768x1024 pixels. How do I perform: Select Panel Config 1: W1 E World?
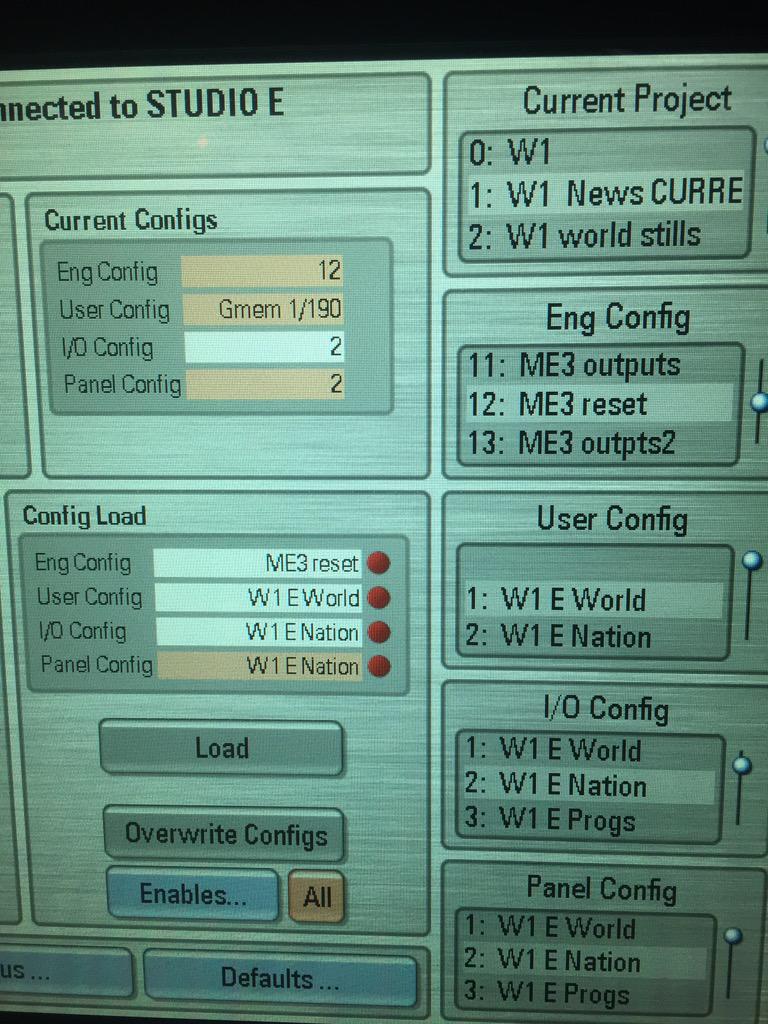tap(584, 927)
